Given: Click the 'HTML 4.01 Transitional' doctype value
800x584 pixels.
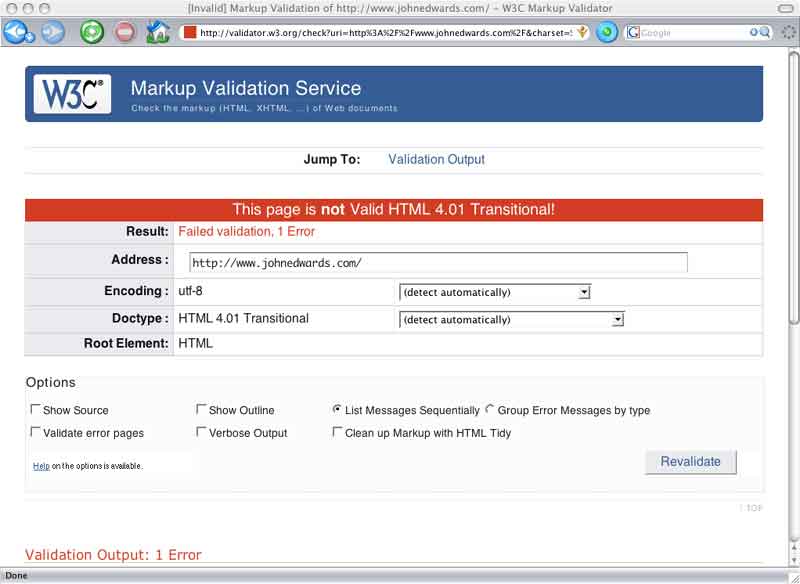Looking at the screenshot, I should tap(243, 318).
